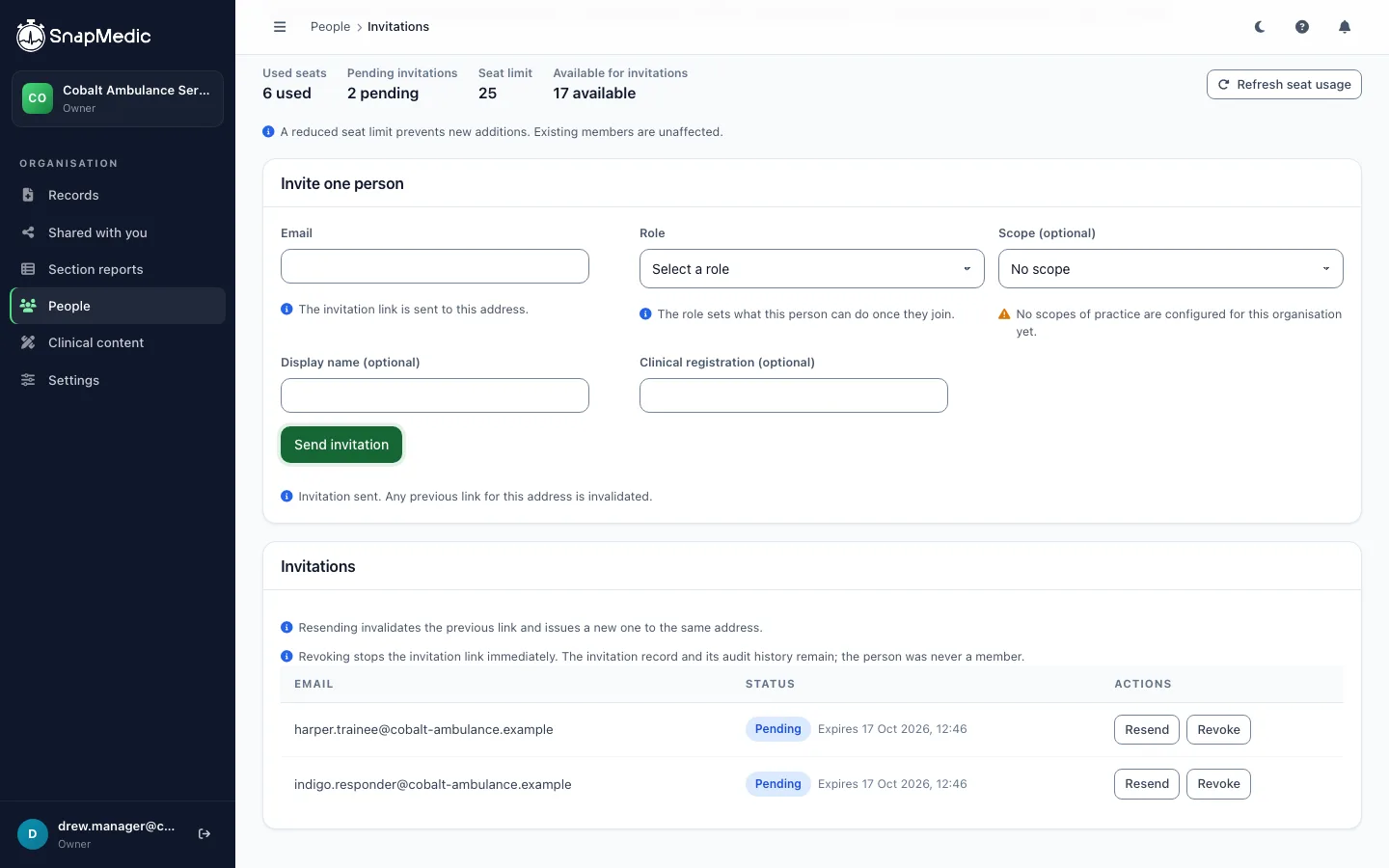Click the '2 pending' invitations count

click(383, 94)
